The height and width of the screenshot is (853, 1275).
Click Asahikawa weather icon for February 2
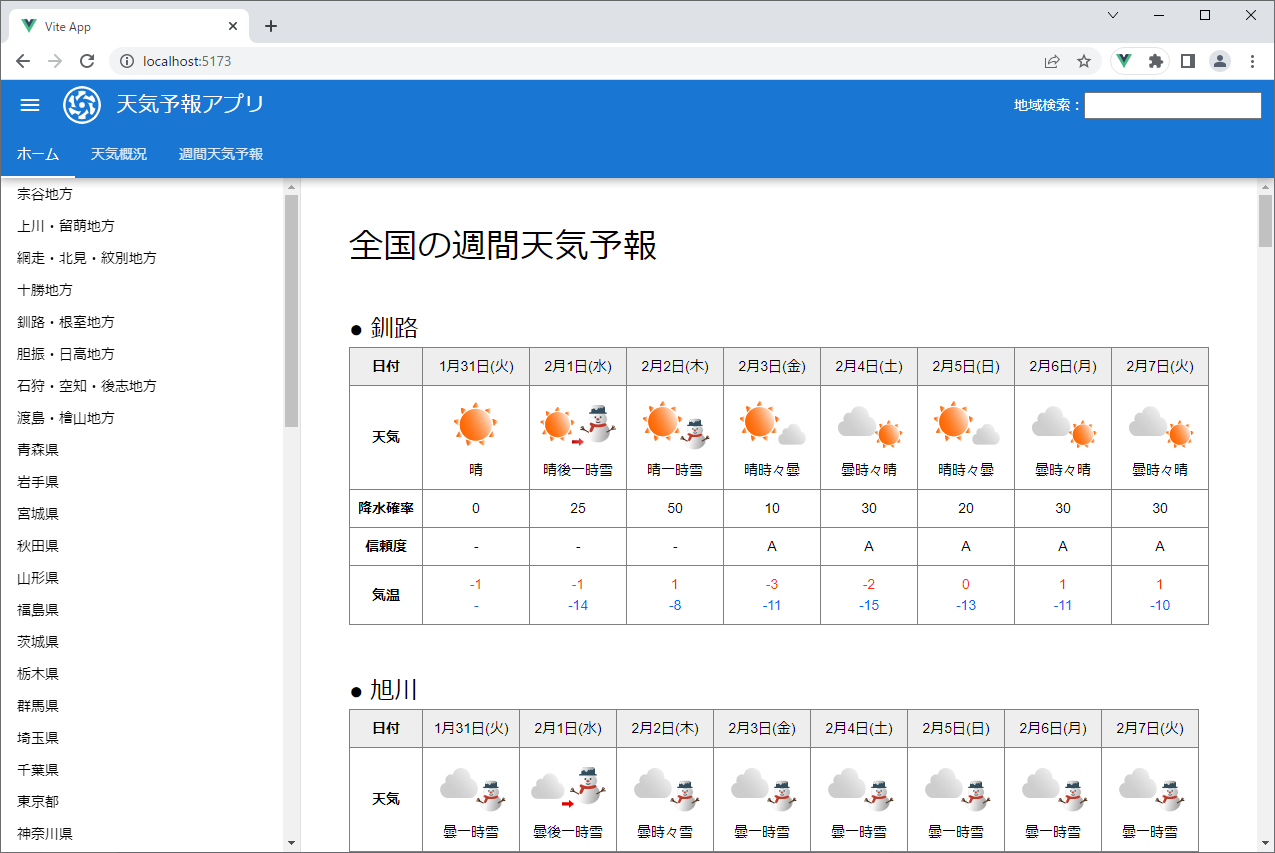pos(665,788)
